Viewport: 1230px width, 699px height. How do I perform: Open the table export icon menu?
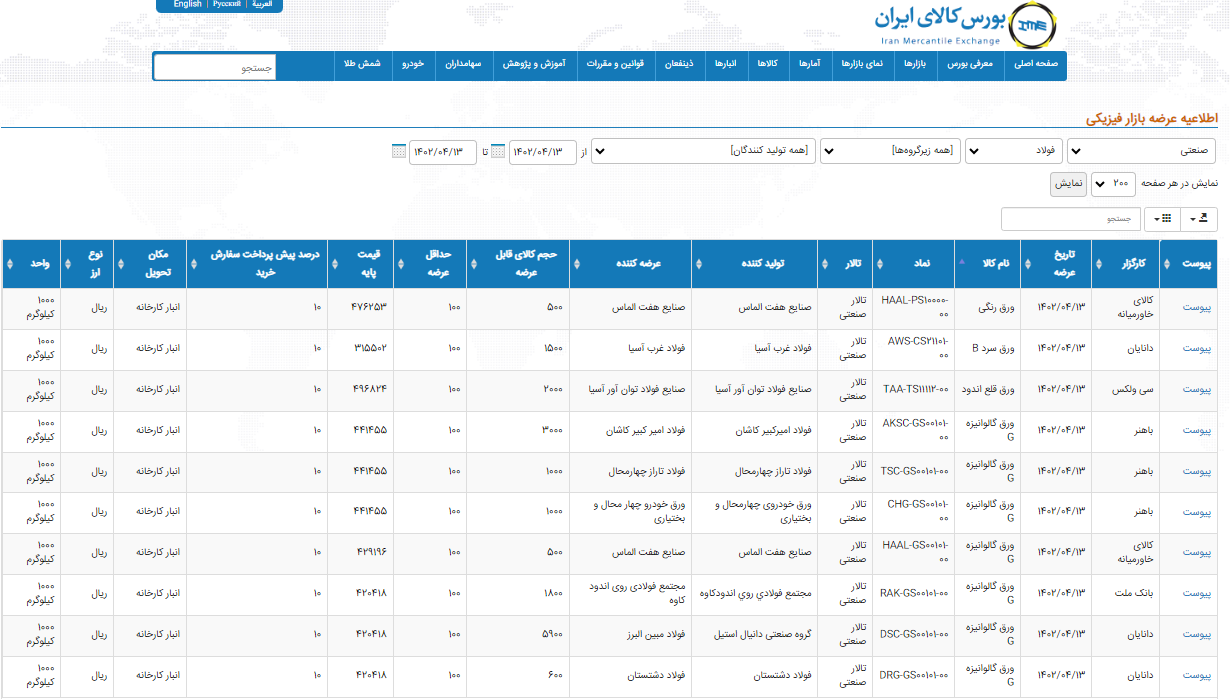coord(1199,219)
